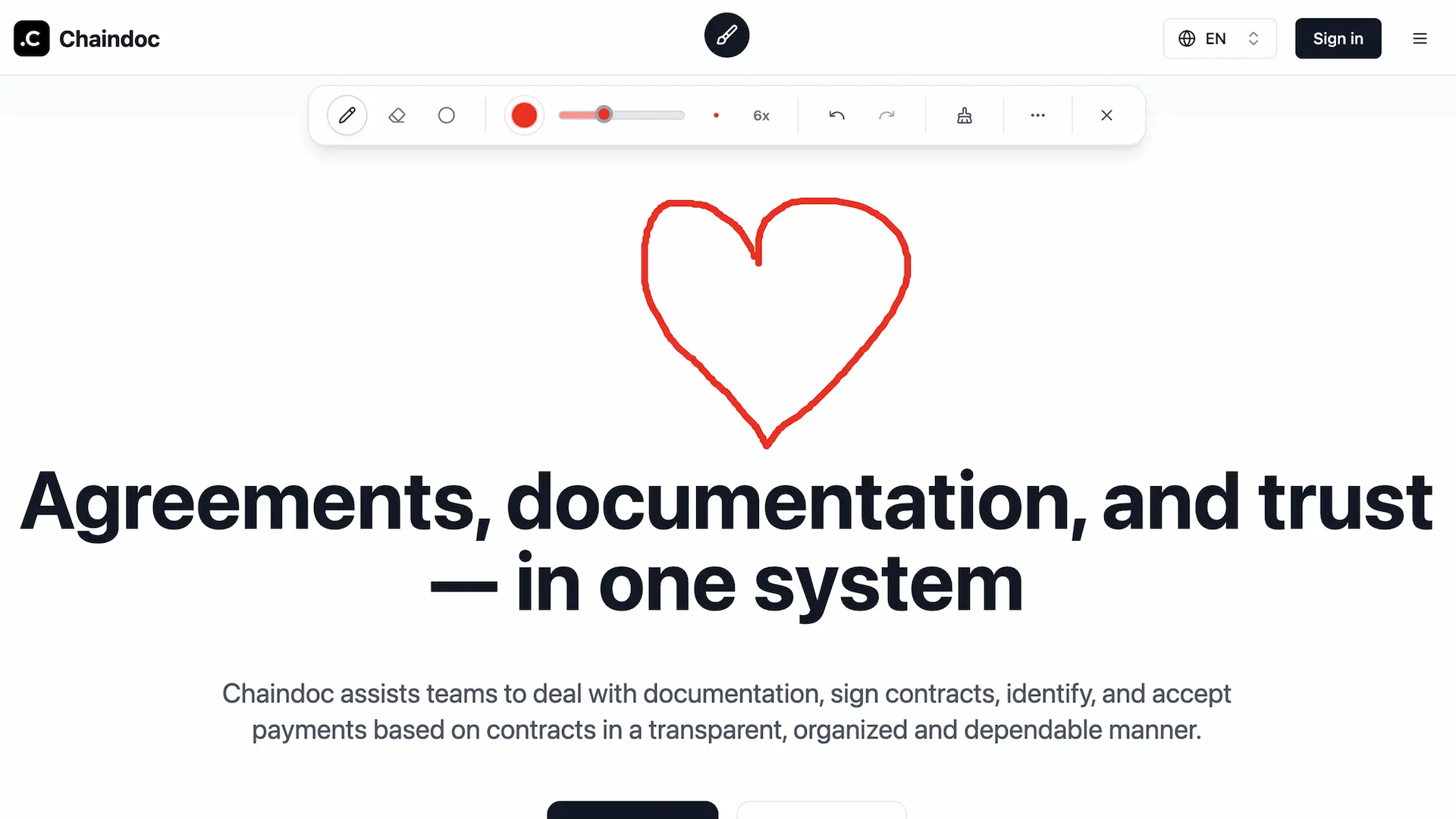Click the small red dot size preview
The height and width of the screenshot is (819, 1456).
[x=716, y=115]
